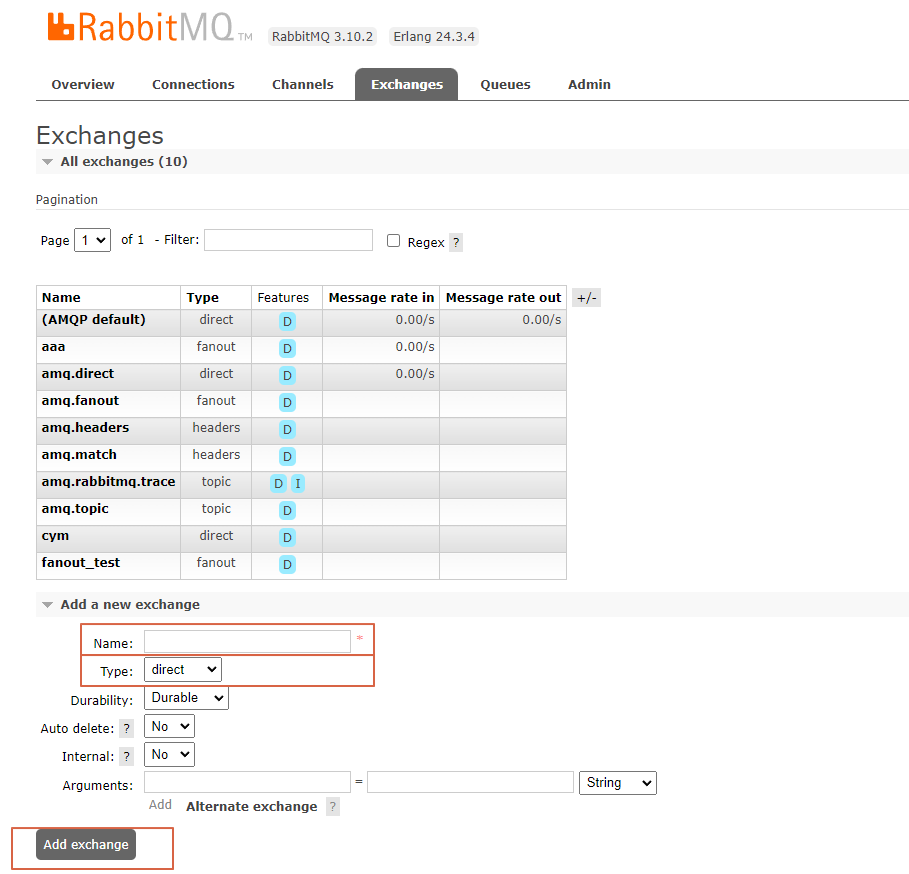Image resolution: width=909 pixels, height=874 pixels.
Task: Open the Regex help question mark
Action: coord(456,242)
